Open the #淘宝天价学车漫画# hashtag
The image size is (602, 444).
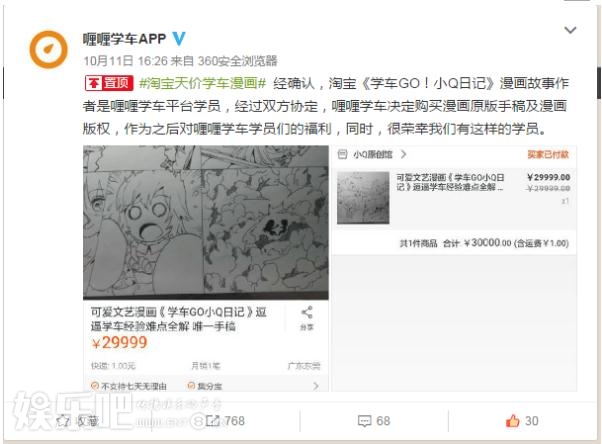pyautogui.click(x=202, y=83)
